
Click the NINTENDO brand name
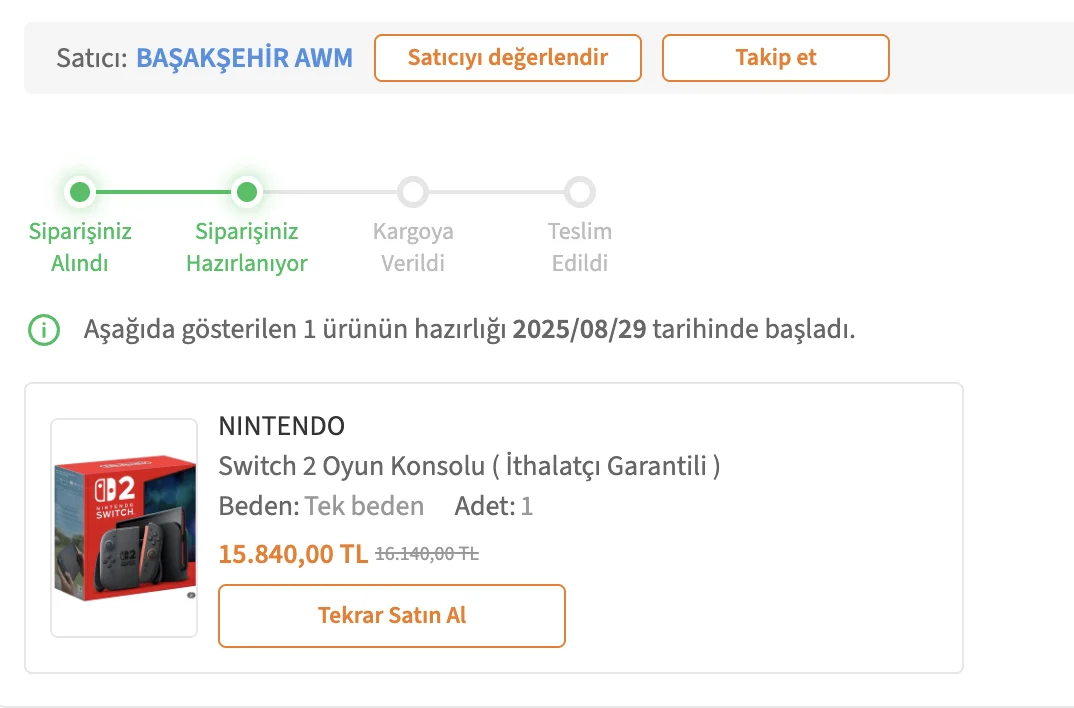[281, 426]
